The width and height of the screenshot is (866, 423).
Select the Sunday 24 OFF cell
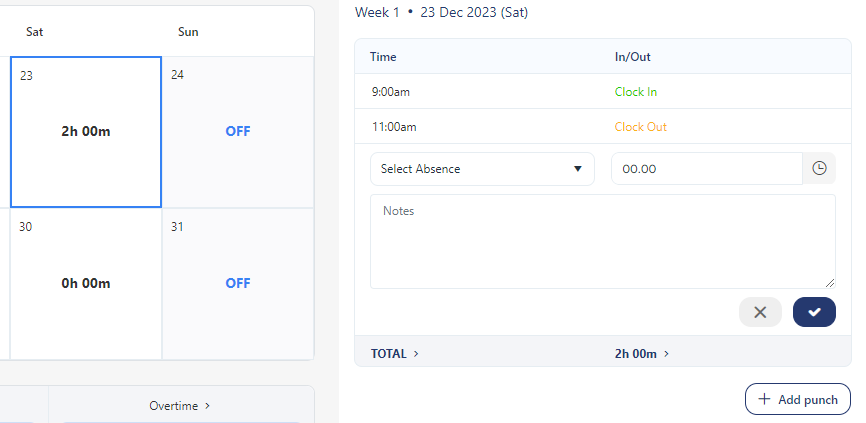238,132
